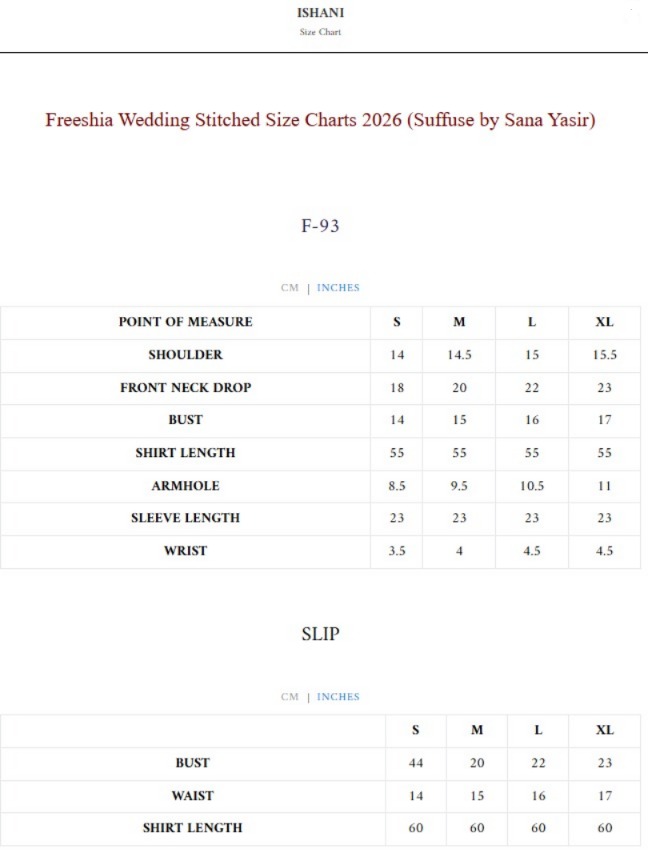This screenshot has width=648, height=853.
Task: Click the 14.5 shoulder value for size M
Action: (x=459, y=355)
